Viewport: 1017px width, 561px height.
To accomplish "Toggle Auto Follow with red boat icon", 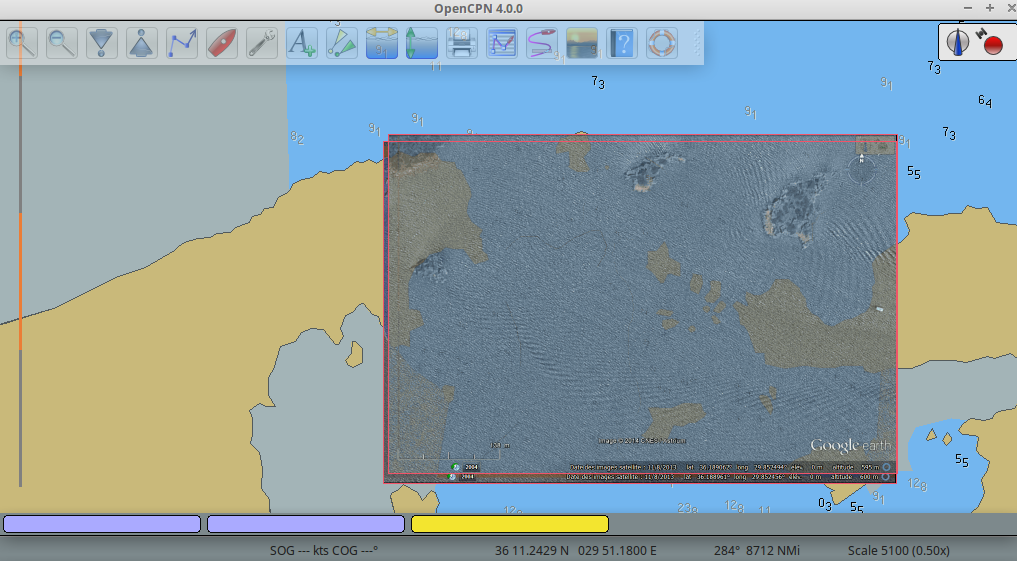I will point(222,43).
